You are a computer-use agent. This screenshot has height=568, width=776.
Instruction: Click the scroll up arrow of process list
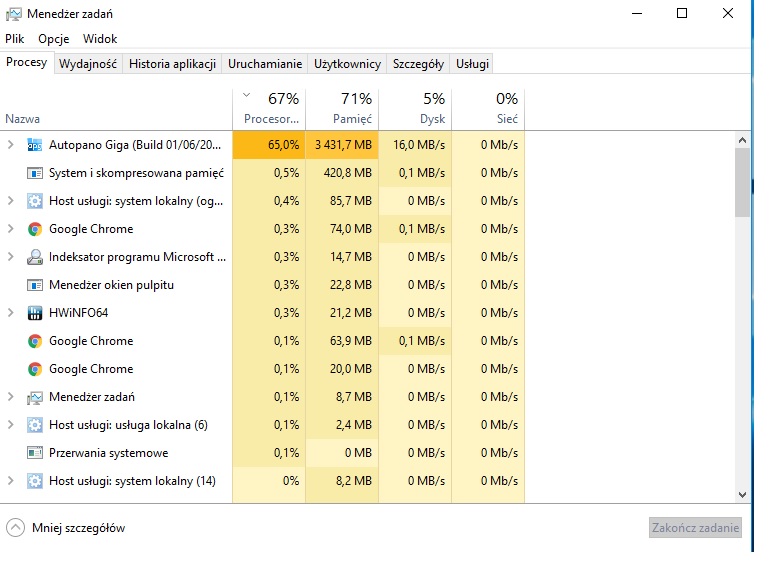[x=742, y=141]
